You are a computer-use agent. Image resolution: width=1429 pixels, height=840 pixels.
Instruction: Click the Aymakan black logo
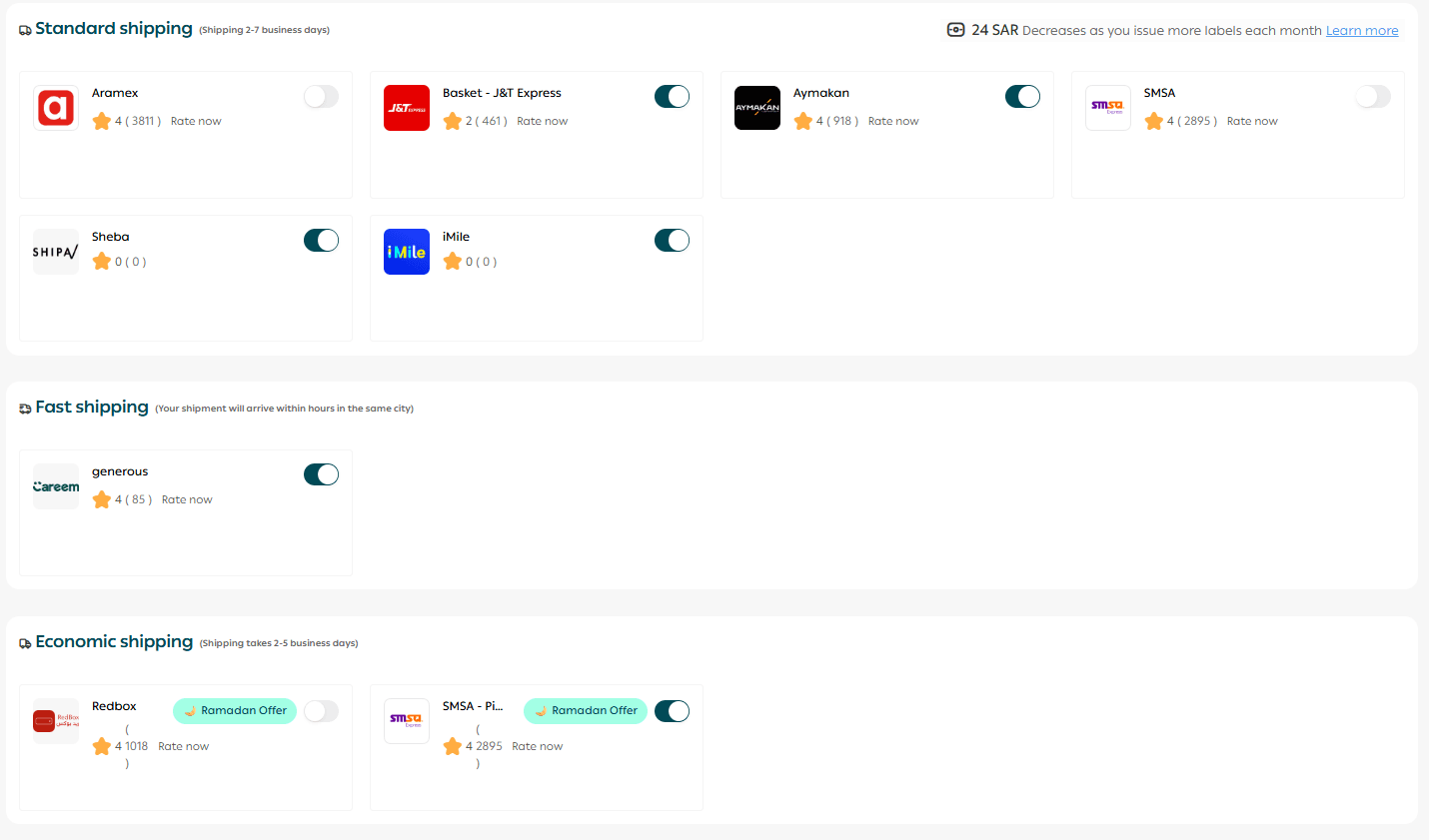click(x=757, y=108)
